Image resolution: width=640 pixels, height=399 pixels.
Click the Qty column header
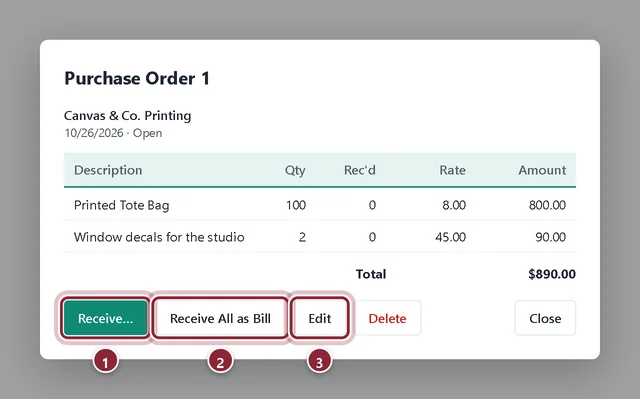[295, 170]
